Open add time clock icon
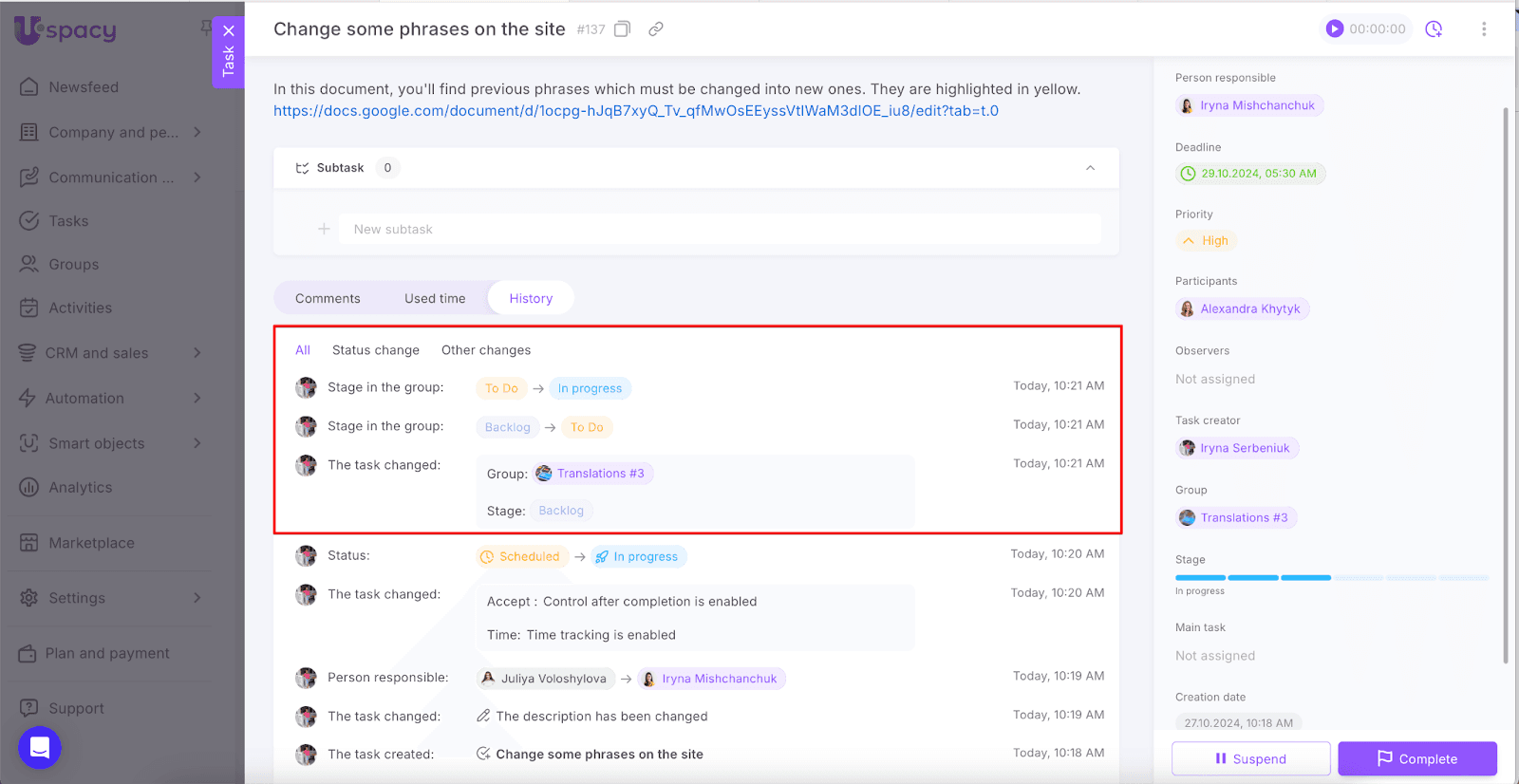 1434,29
